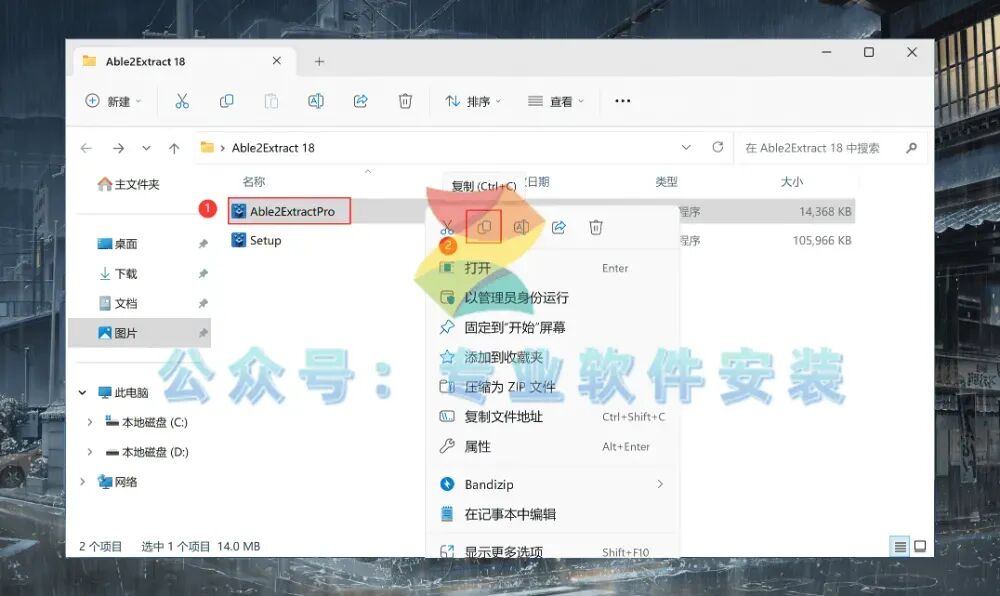Image resolution: width=1000 pixels, height=596 pixels.
Task: Sort by the 类型 column header
Action: 666,182
